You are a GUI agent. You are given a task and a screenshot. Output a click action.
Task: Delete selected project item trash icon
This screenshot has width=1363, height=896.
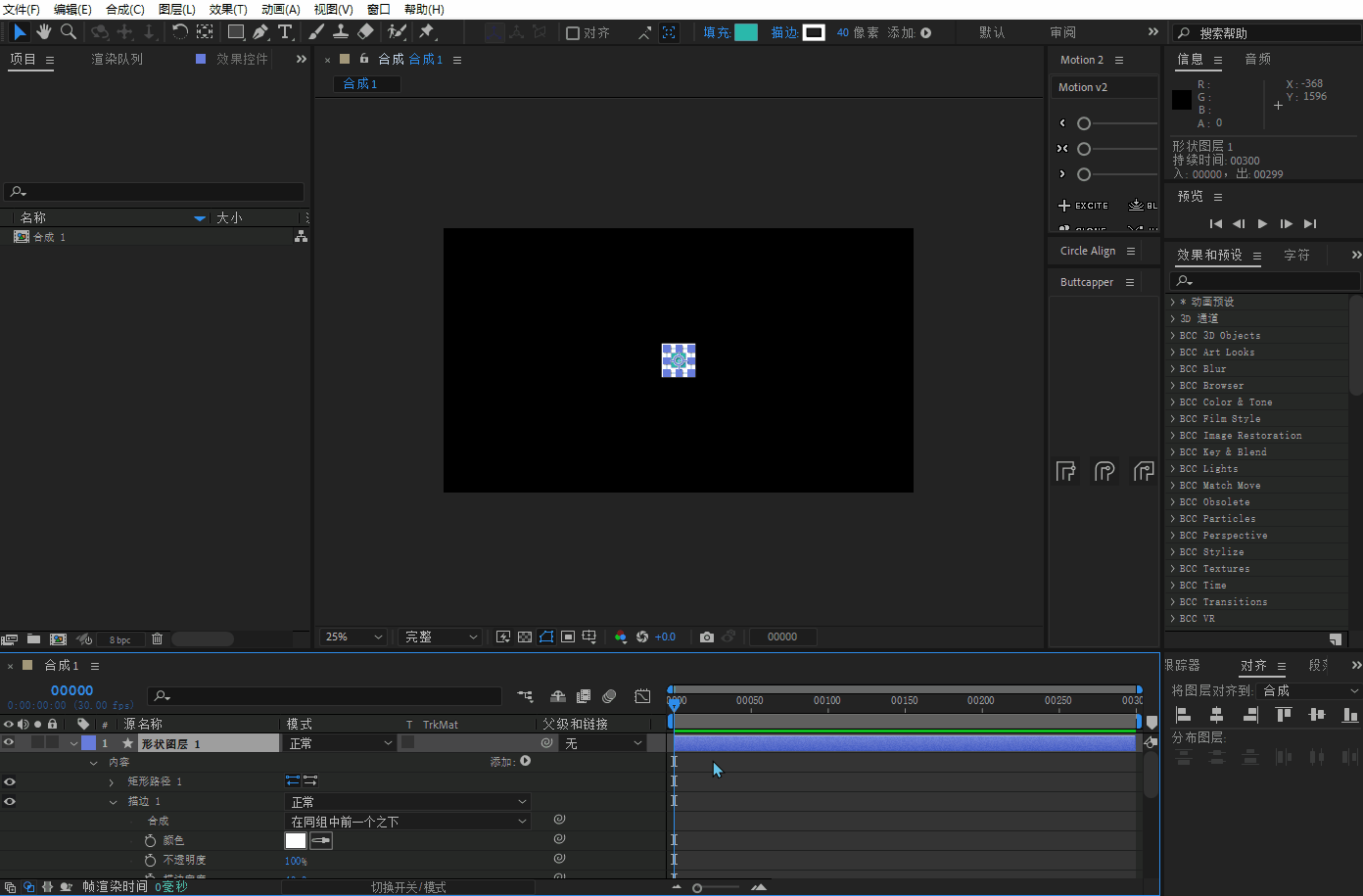click(x=157, y=638)
